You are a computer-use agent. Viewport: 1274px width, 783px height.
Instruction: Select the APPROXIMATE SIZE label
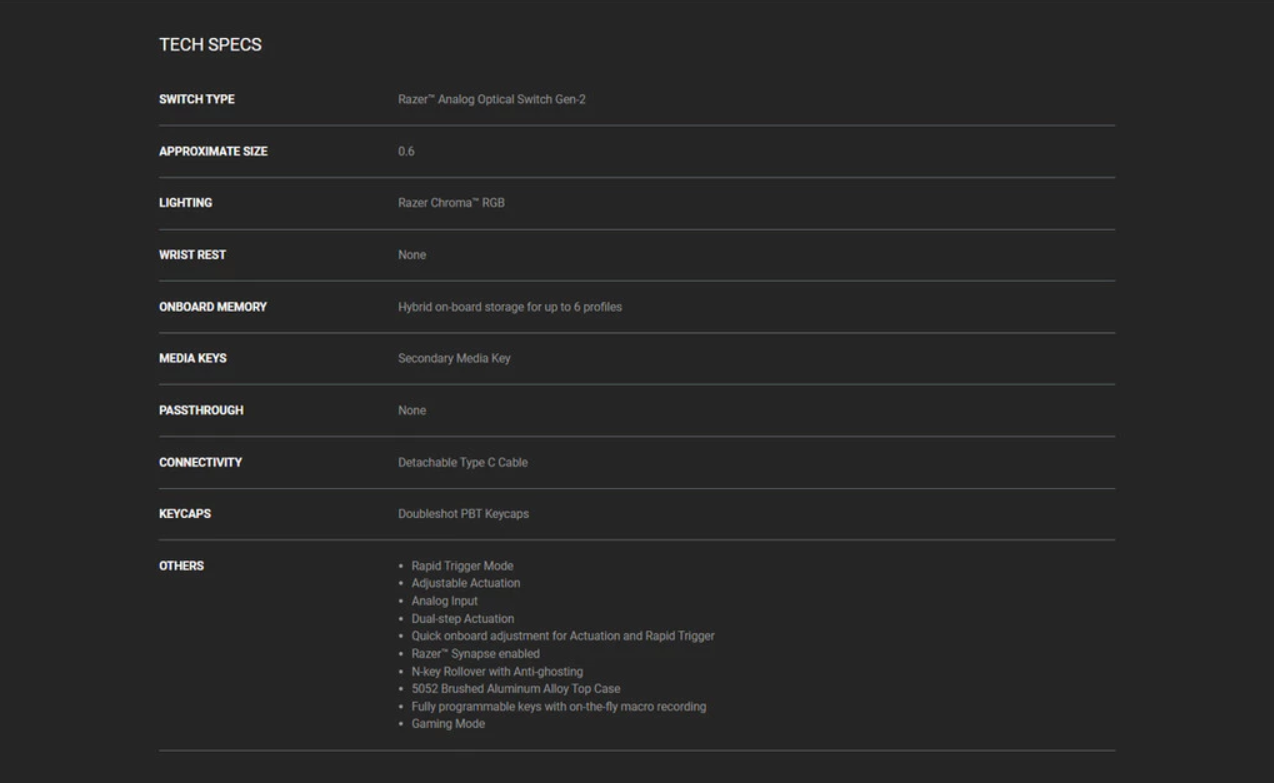point(213,151)
